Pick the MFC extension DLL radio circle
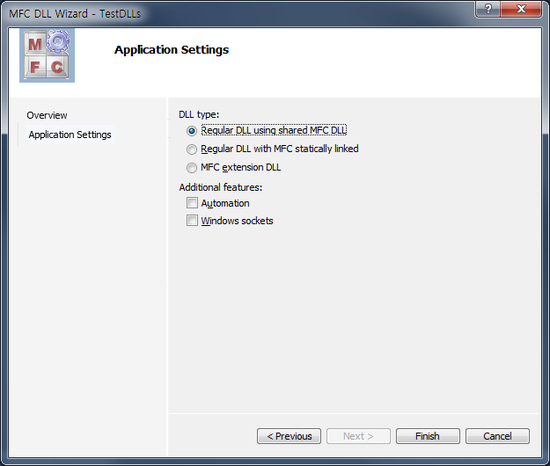This screenshot has width=550, height=466. (x=191, y=168)
